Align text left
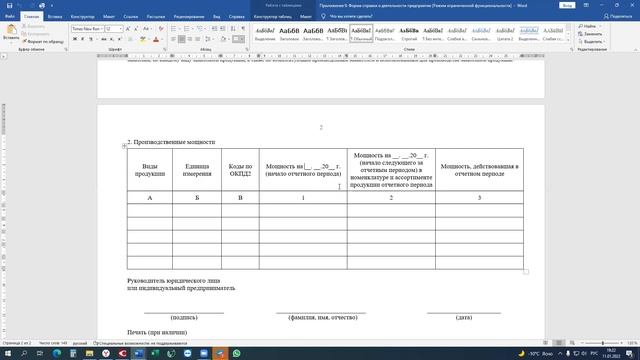The image size is (640, 360). [173, 39]
